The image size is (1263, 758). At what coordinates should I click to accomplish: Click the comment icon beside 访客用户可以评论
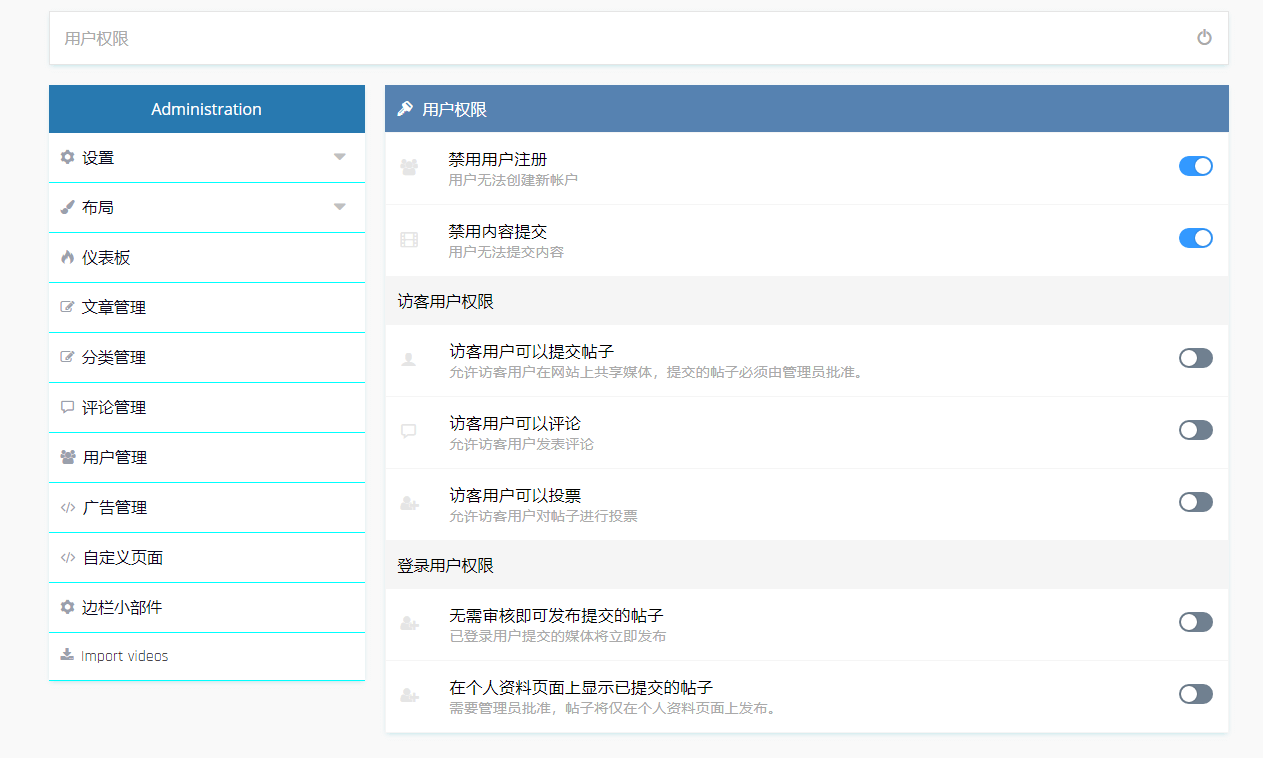click(x=408, y=431)
